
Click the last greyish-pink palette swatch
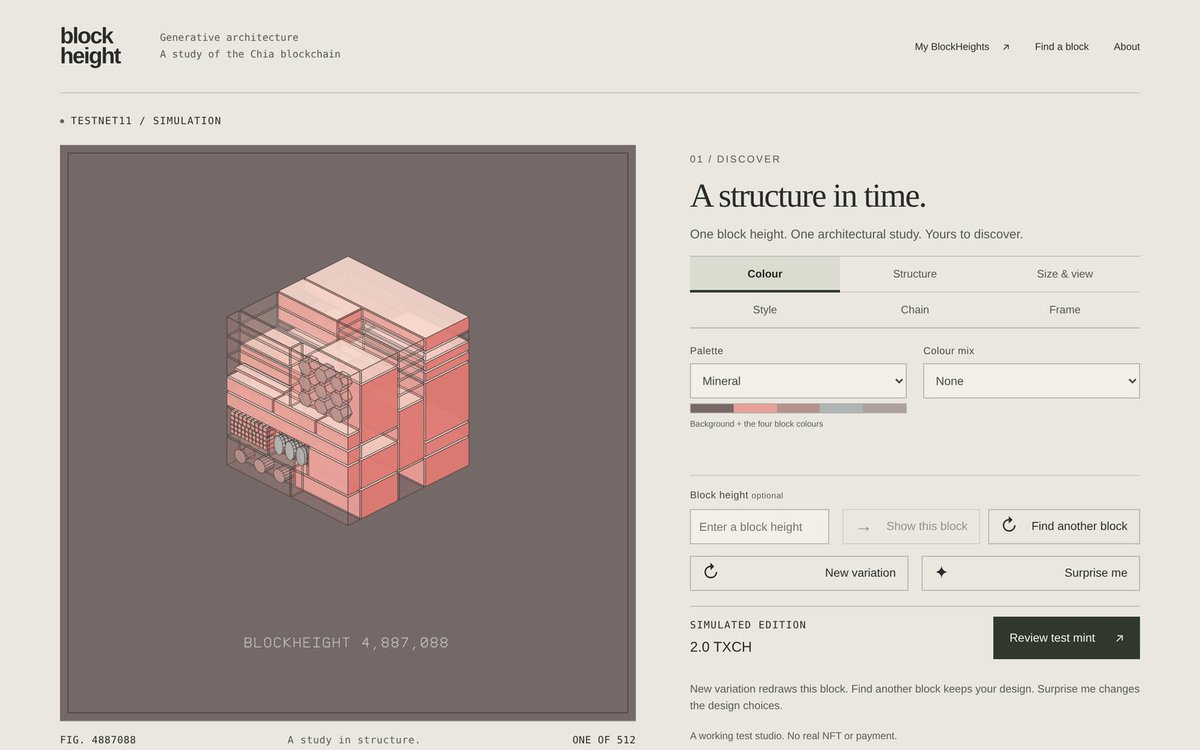[x=885, y=408]
